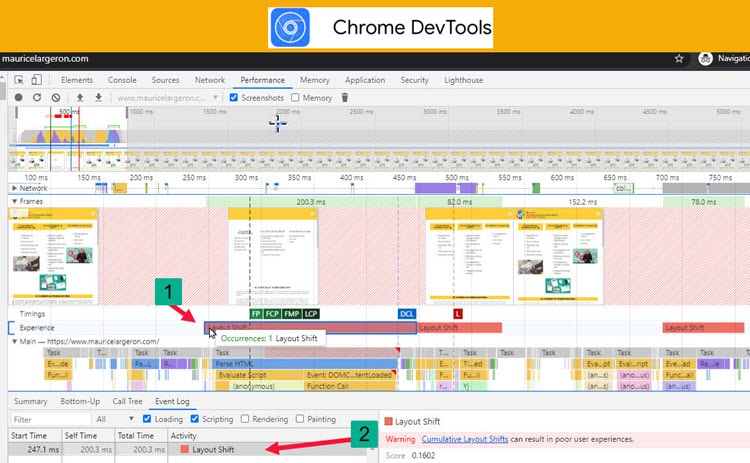Sort by Total Time column header
This screenshot has height=463, width=750.
141,436
